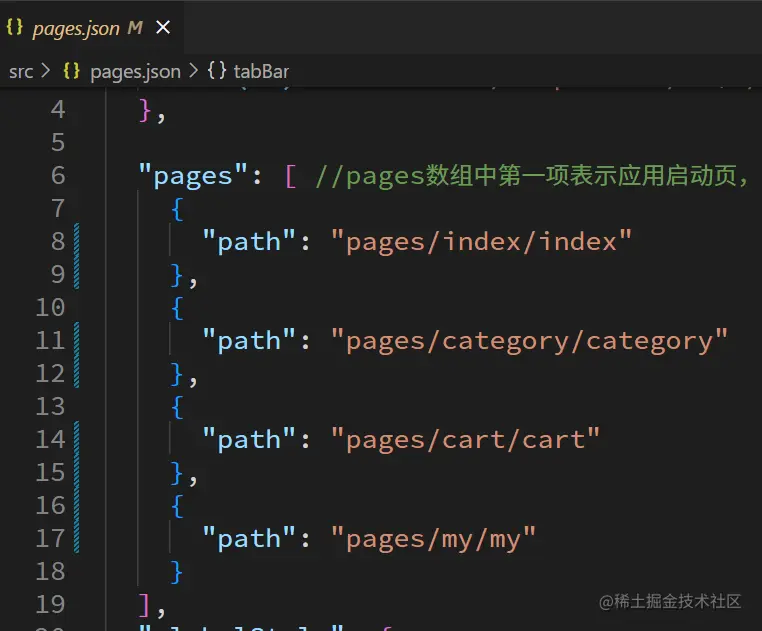Click line number 6 in gutter
Screen dimensions: 762x631
click(58, 175)
